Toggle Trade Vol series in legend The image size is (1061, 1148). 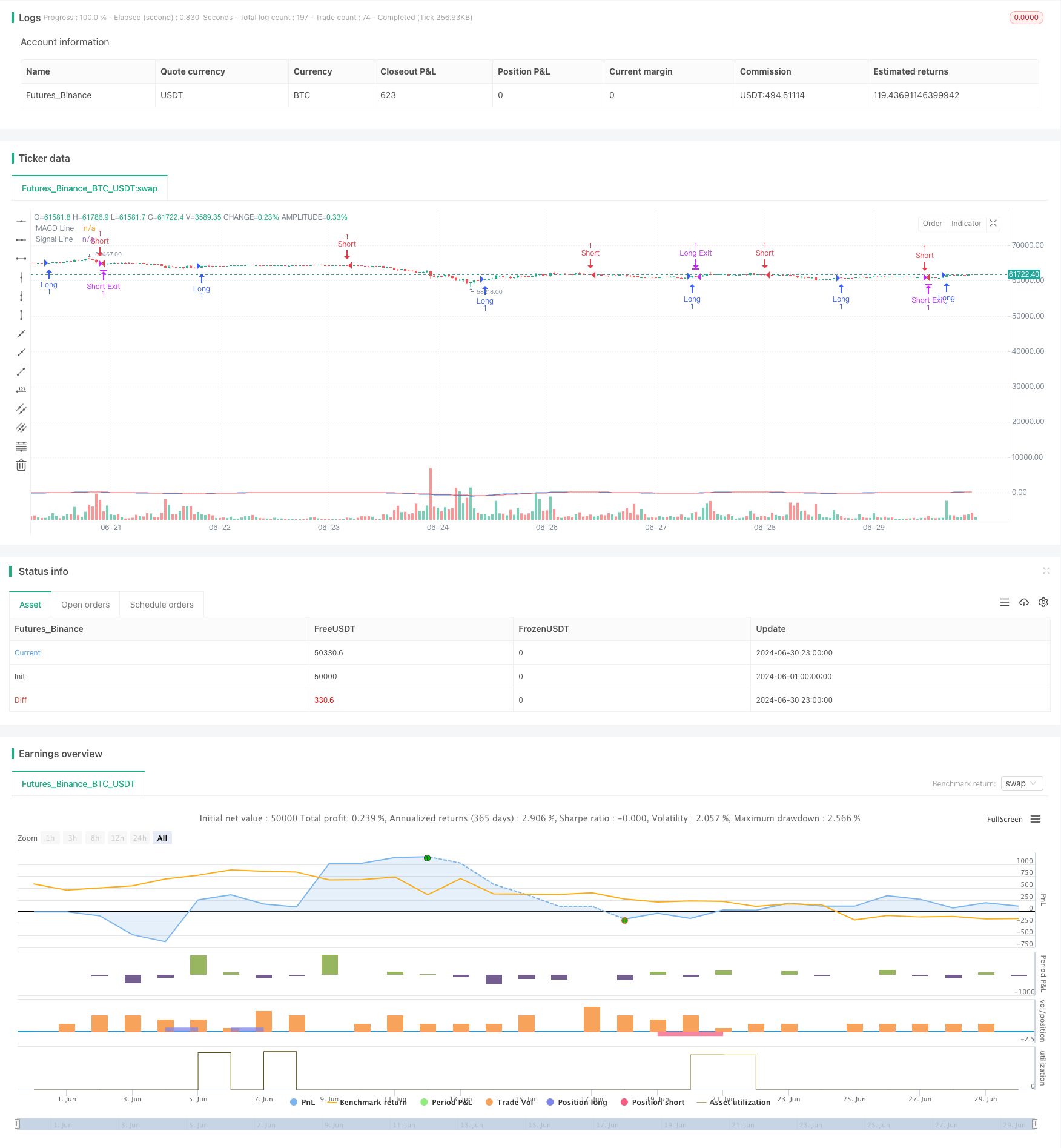click(509, 1102)
